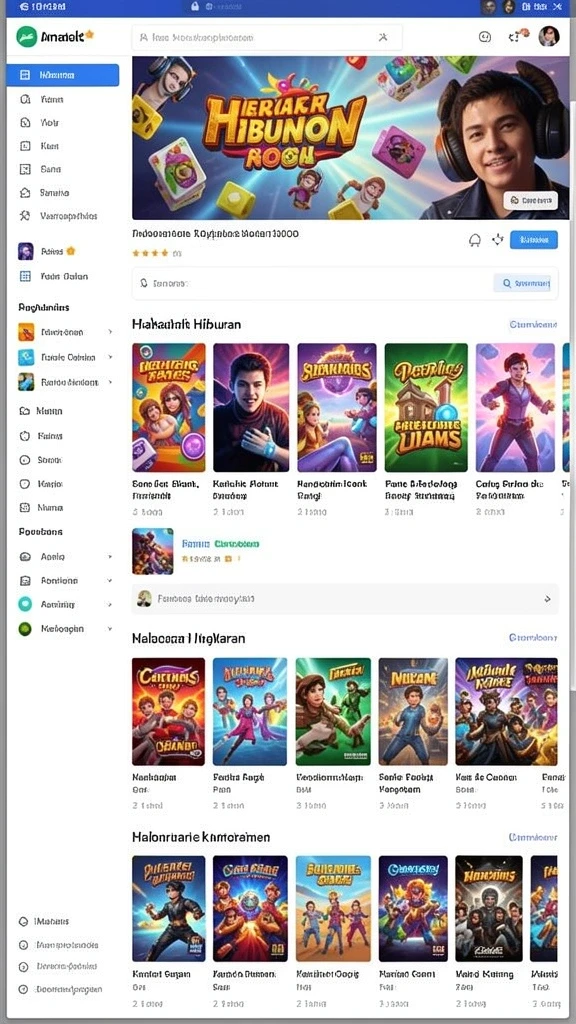Open the purple avatar sidebar item with star badge

(25, 251)
